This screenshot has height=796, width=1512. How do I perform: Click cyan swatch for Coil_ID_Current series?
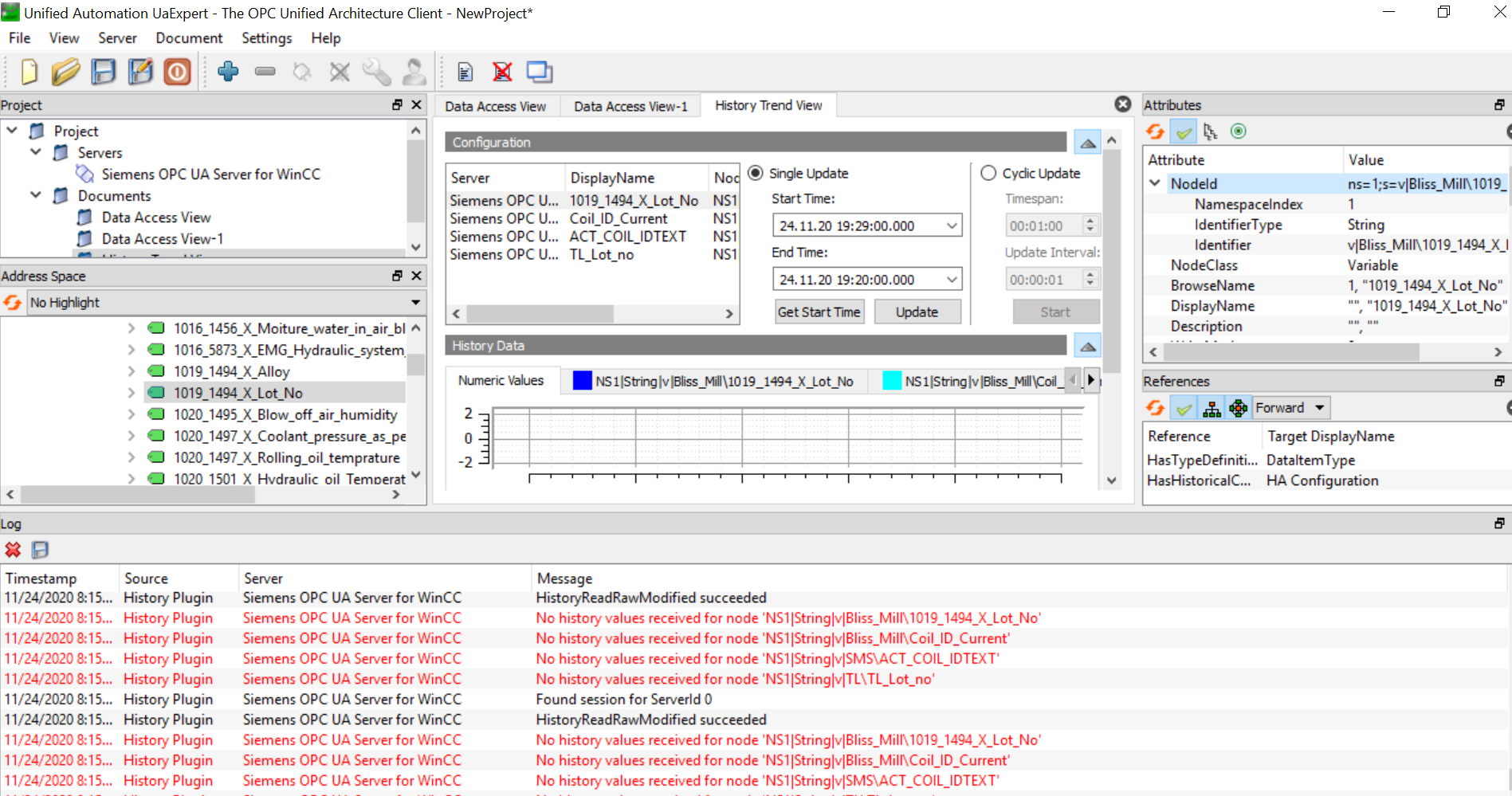point(892,381)
